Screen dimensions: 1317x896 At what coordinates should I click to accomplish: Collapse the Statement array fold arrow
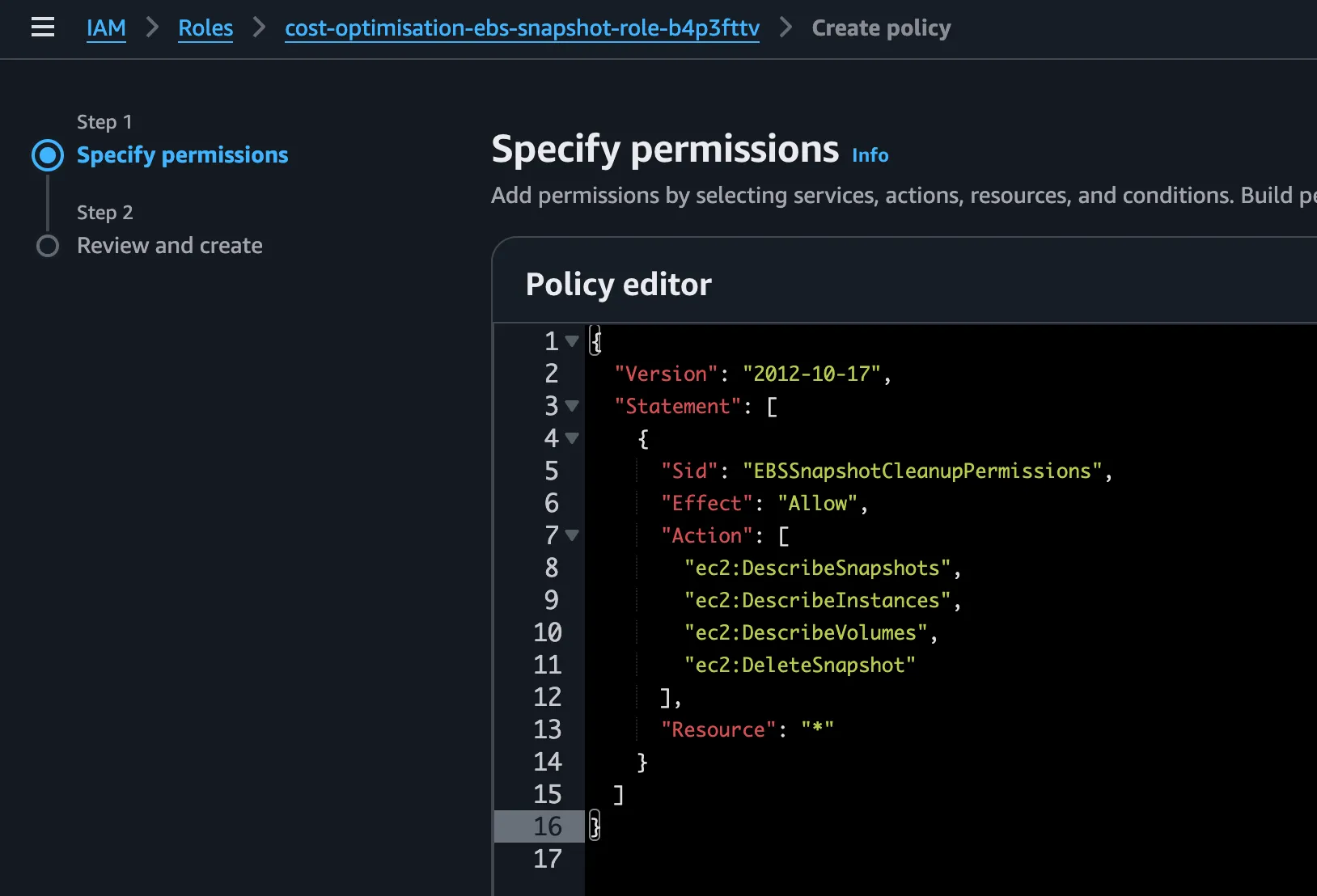[x=572, y=406]
